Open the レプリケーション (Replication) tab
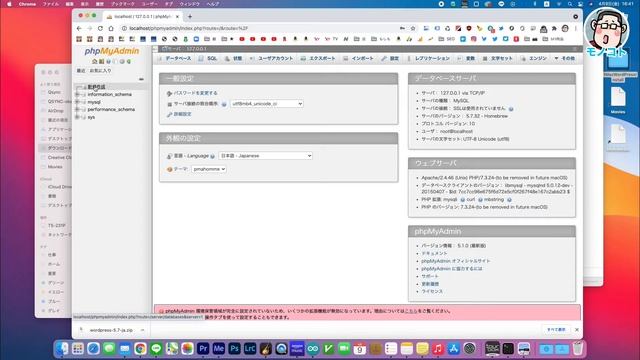This screenshot has height=360, width=640. click(428, 58)
